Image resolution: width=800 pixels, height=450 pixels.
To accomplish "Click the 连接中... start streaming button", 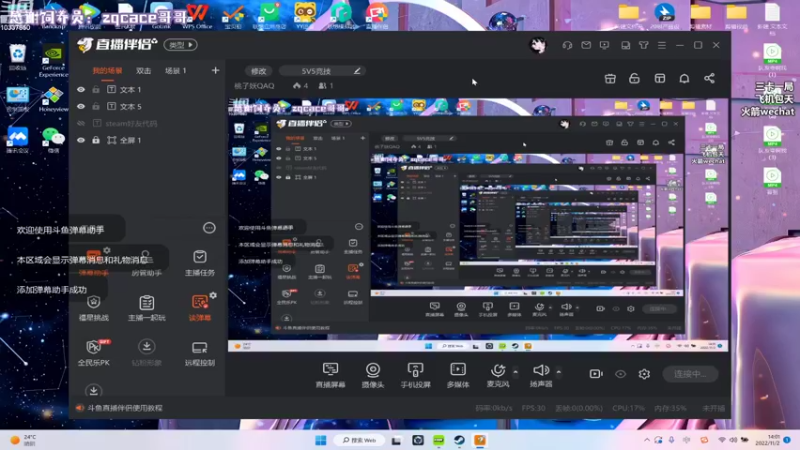I will (x=690, y=374).
